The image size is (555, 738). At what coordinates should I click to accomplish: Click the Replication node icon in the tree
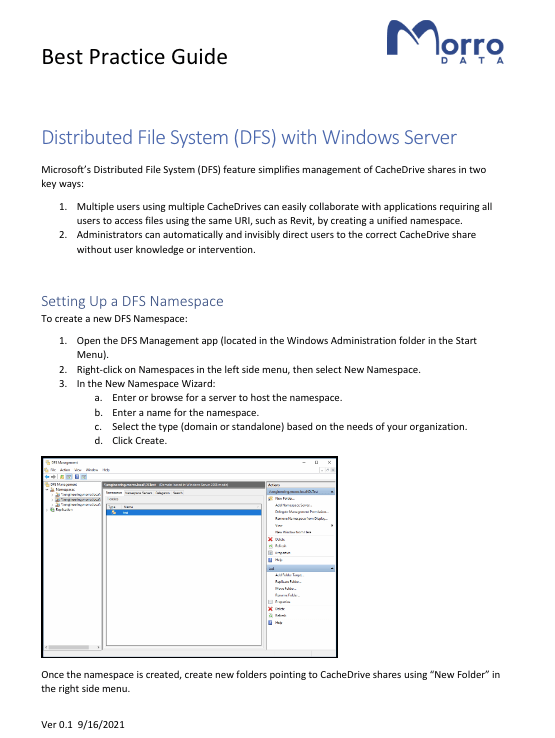tap(52, 510)
